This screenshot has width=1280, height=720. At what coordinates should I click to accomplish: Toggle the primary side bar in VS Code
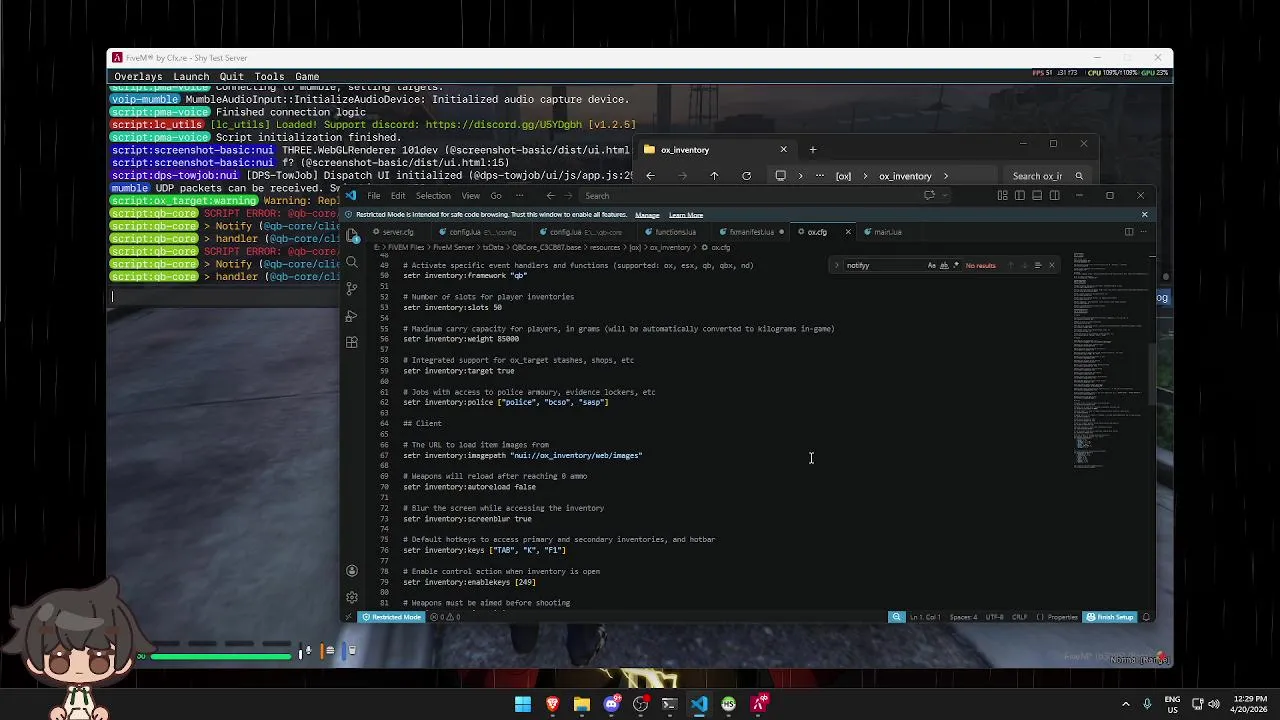pos(1020,196)
